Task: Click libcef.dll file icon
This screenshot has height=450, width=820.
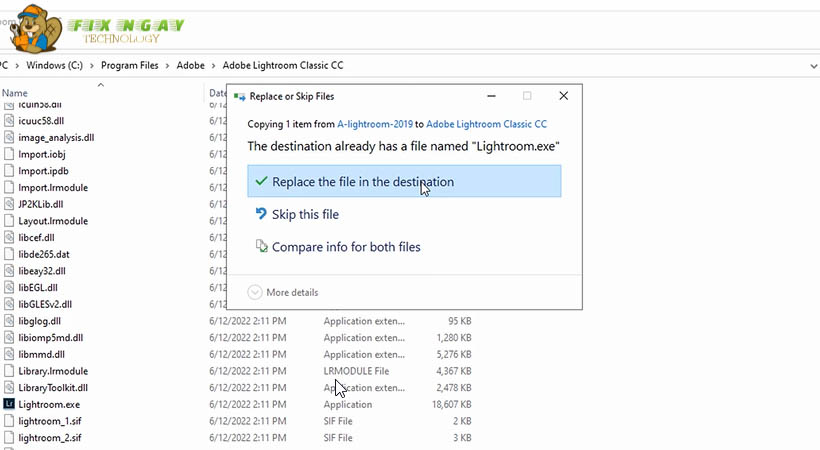Action: (8, 237)
